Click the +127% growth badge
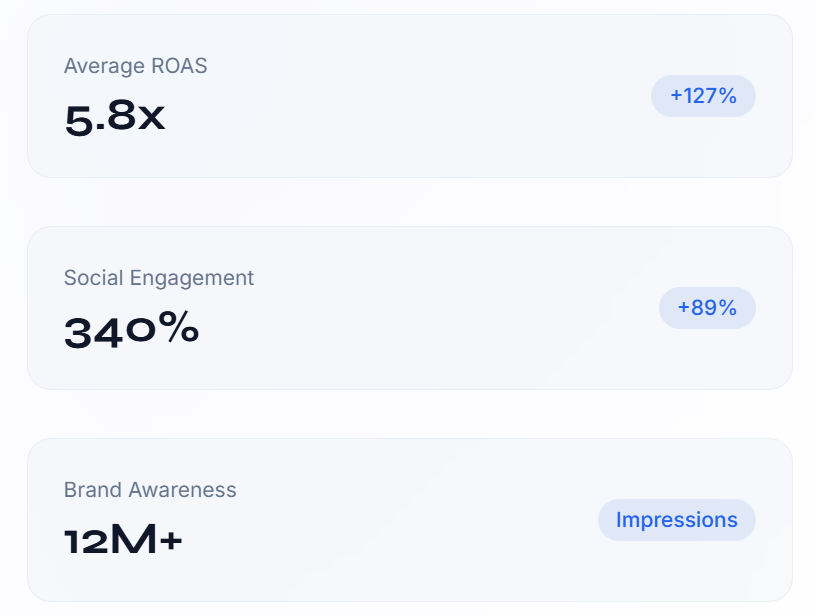The image size is (816, 616). point(703,96)
